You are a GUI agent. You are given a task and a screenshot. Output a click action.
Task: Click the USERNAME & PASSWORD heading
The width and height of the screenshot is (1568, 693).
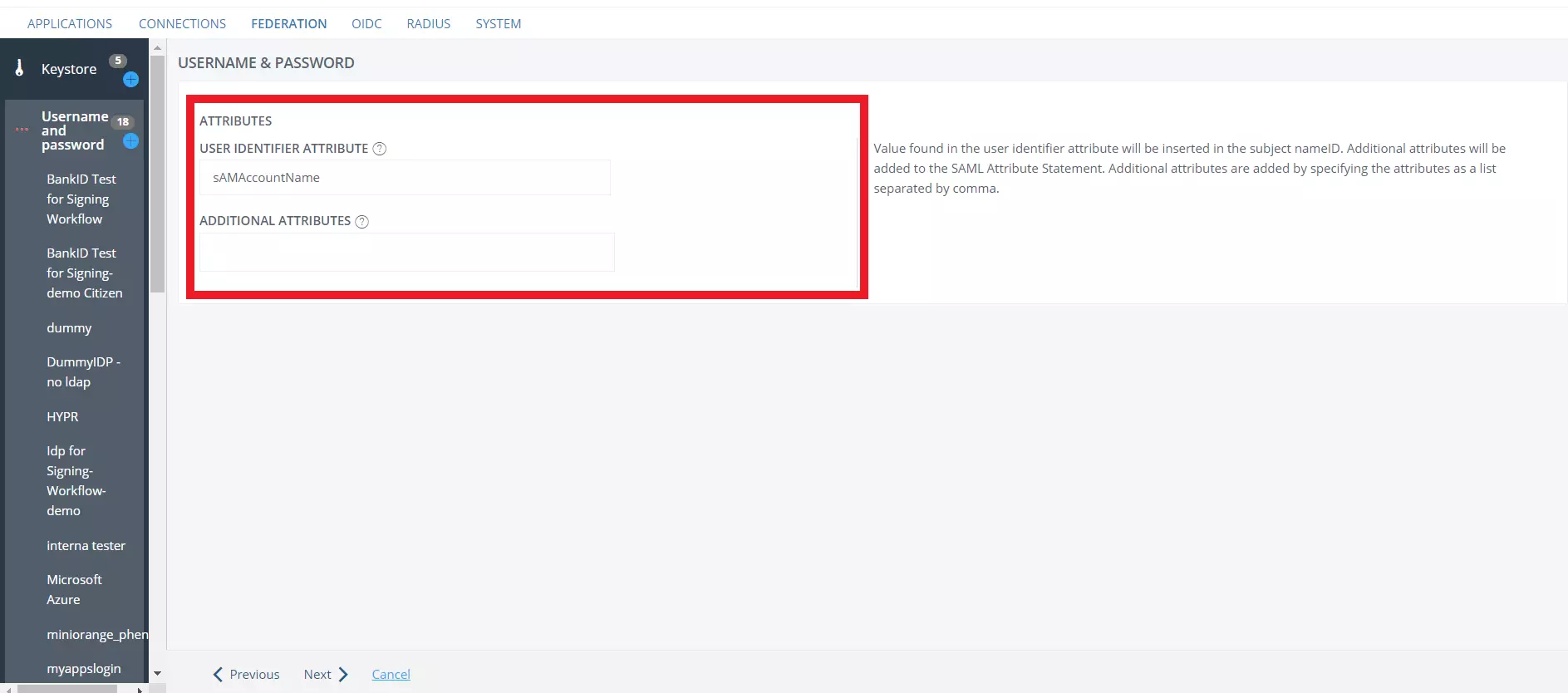coord(266,63)
